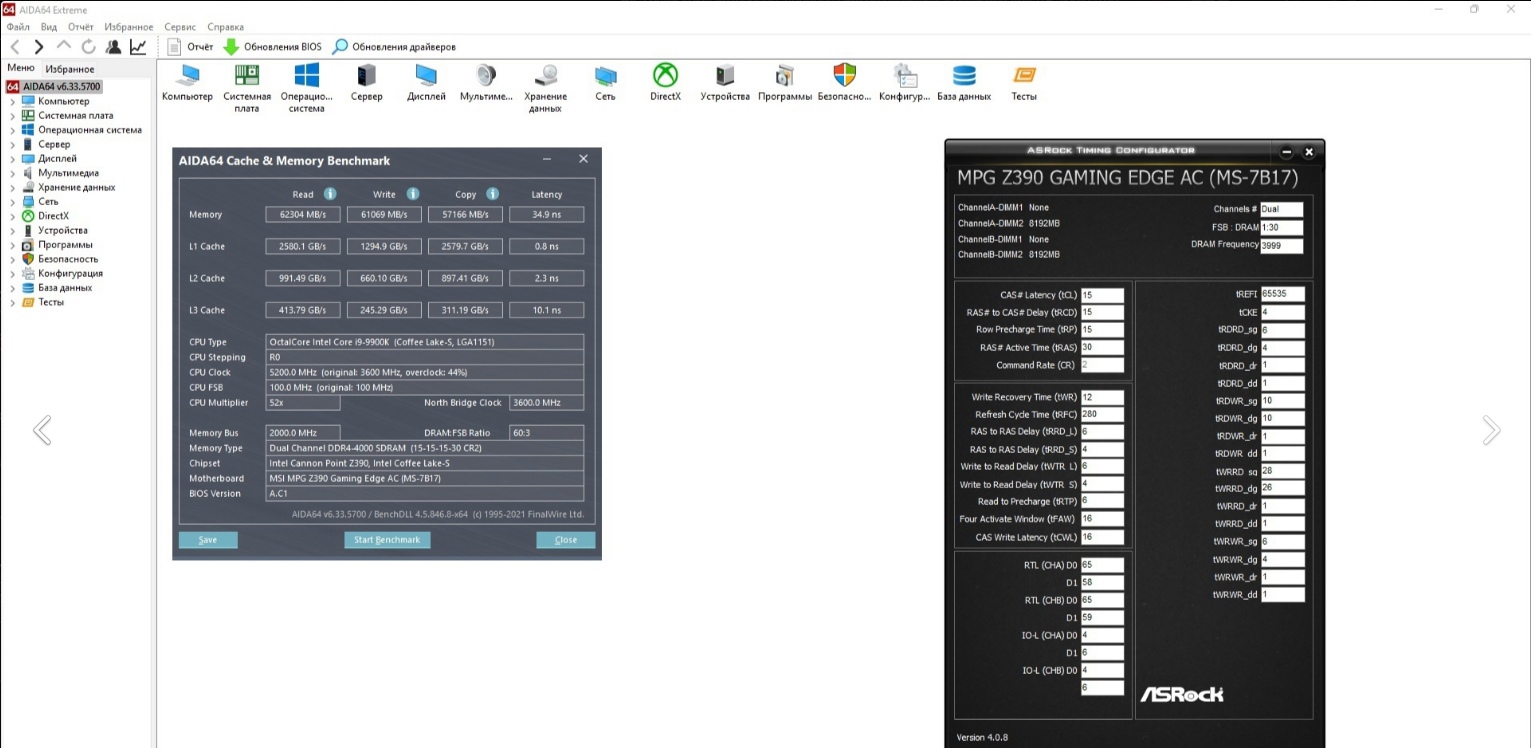Expand the Хранение данных node in the sidebar tree
The image size is (1531, 748).
click(x=13, y=187)
